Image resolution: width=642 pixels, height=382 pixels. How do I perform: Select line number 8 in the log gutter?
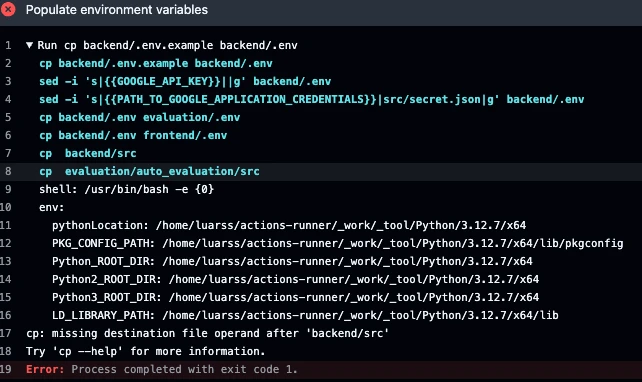tap(8, 171)
